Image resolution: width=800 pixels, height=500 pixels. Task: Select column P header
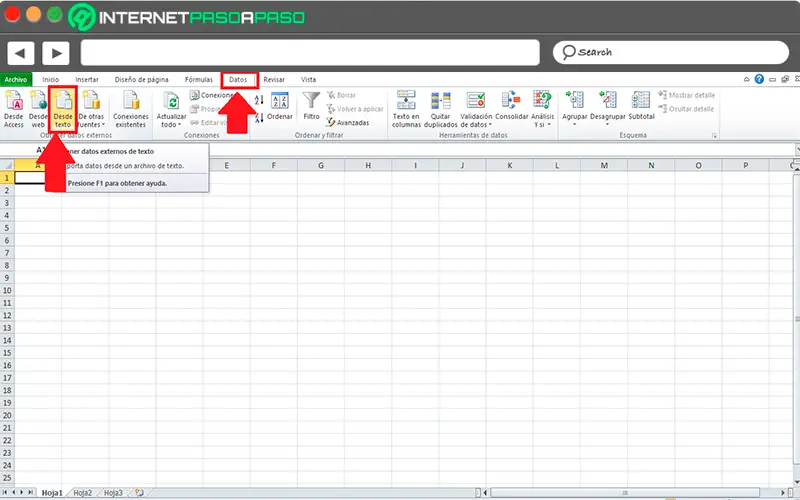[745, 165]
